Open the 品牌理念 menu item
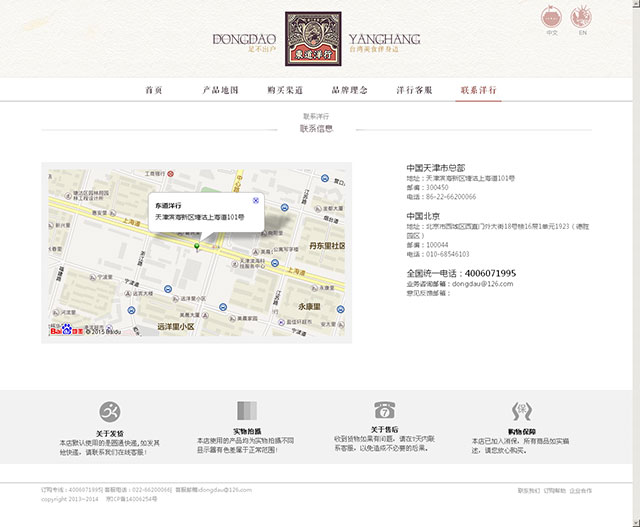Screen dimensions: 640x527 pos(350,90)
